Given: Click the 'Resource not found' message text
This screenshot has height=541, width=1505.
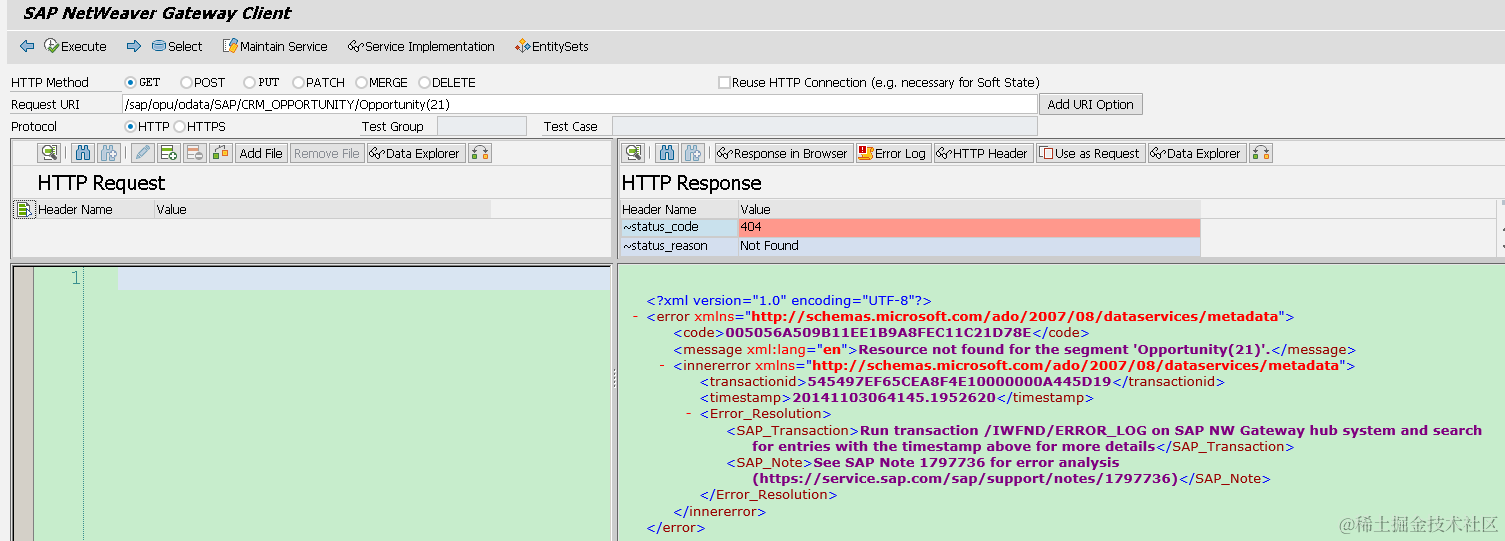Looking at the screenshot, I should tap(1065, 350).
